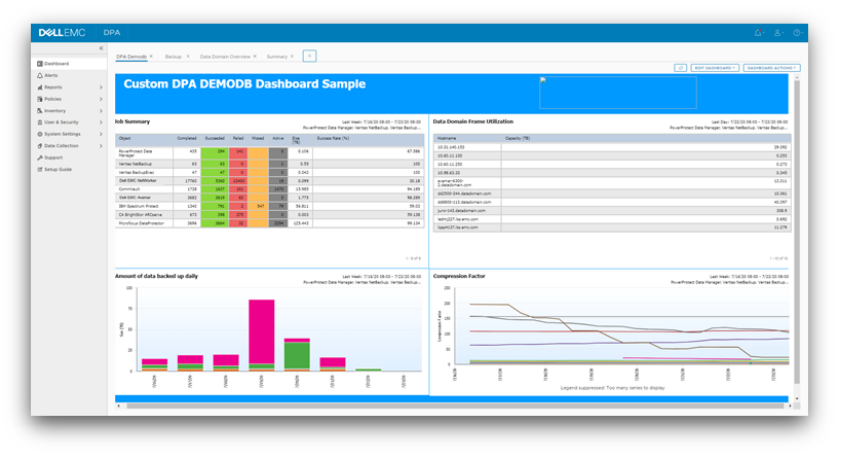Screen dimensions: 842x455
Task: Expand the System Settings chevron
Action: coord(101,134)
